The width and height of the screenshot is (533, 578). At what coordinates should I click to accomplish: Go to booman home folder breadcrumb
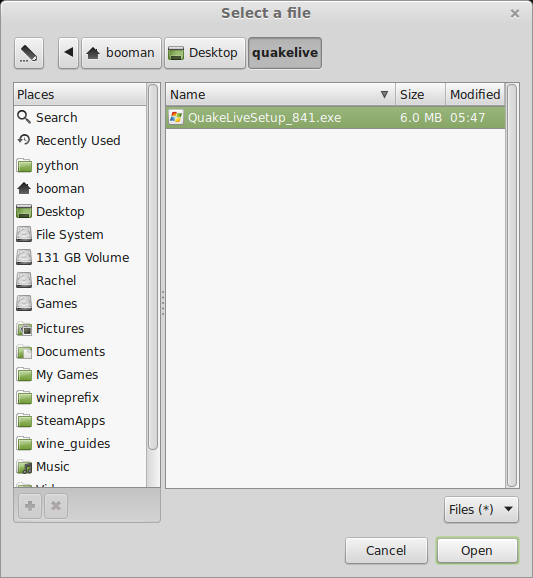point(121,53)
